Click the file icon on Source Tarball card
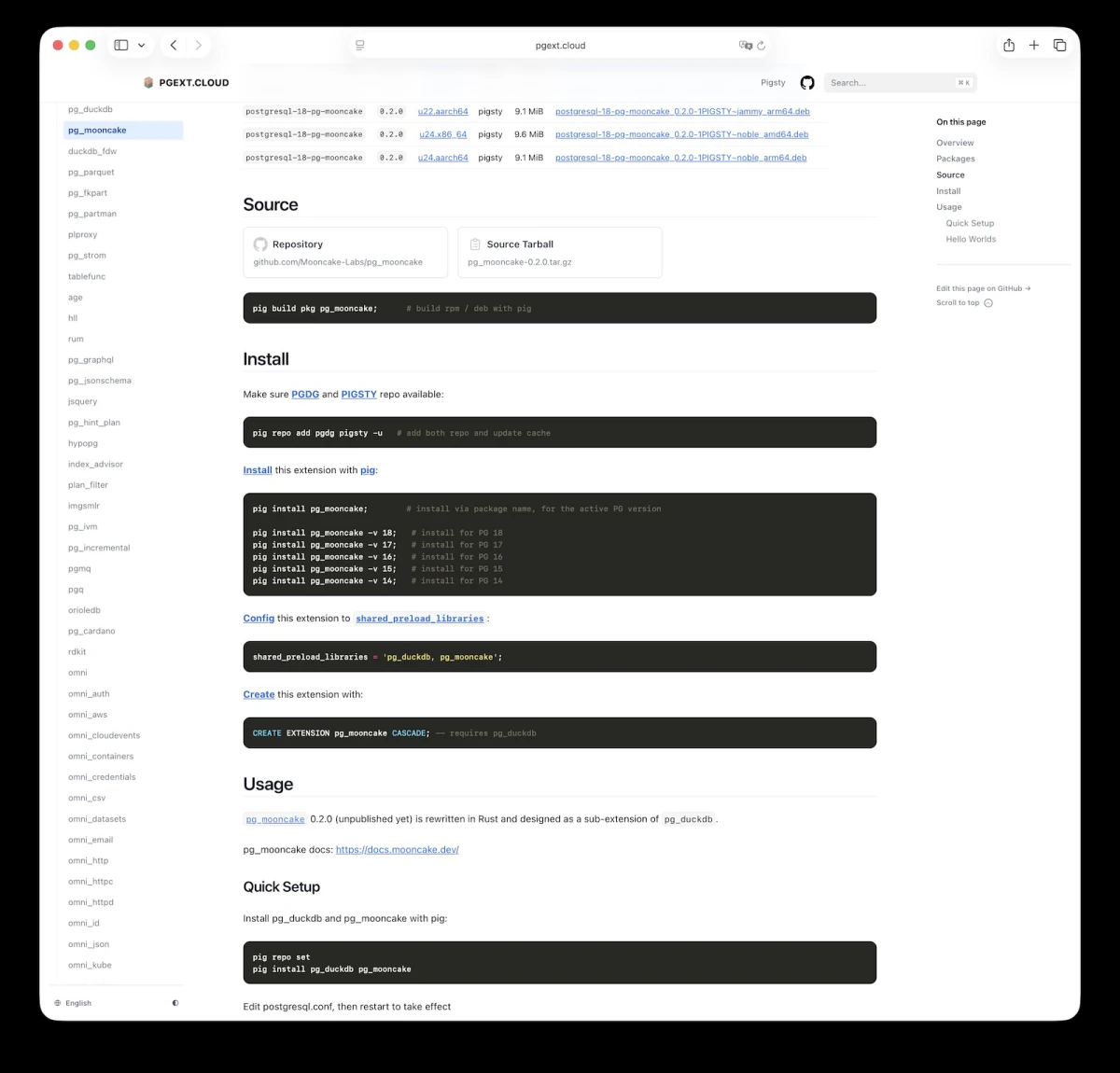Screen dimensions: 1120x1073 (475, 244)
